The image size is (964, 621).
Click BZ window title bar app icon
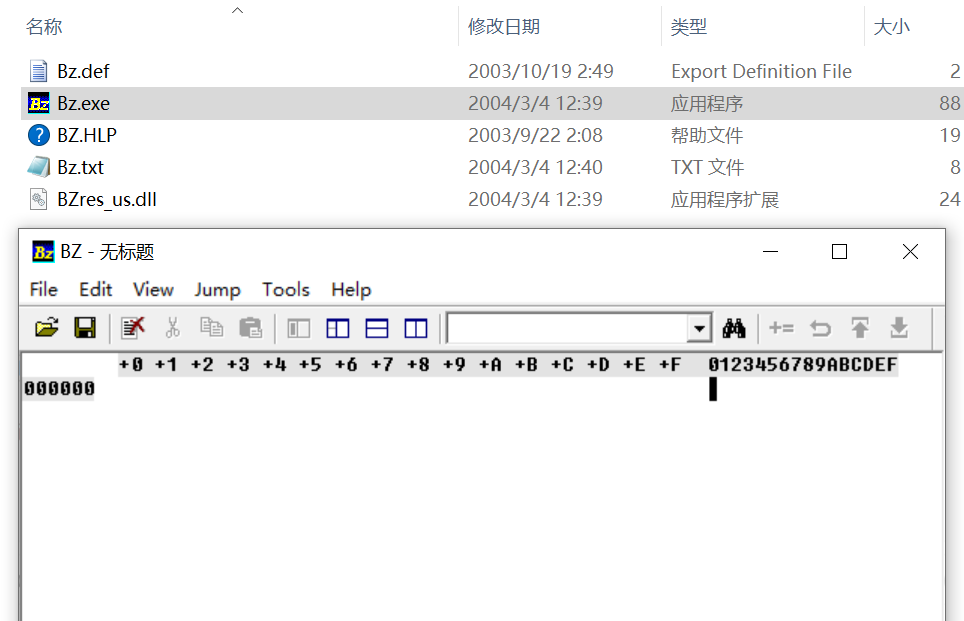coord(43,251)
